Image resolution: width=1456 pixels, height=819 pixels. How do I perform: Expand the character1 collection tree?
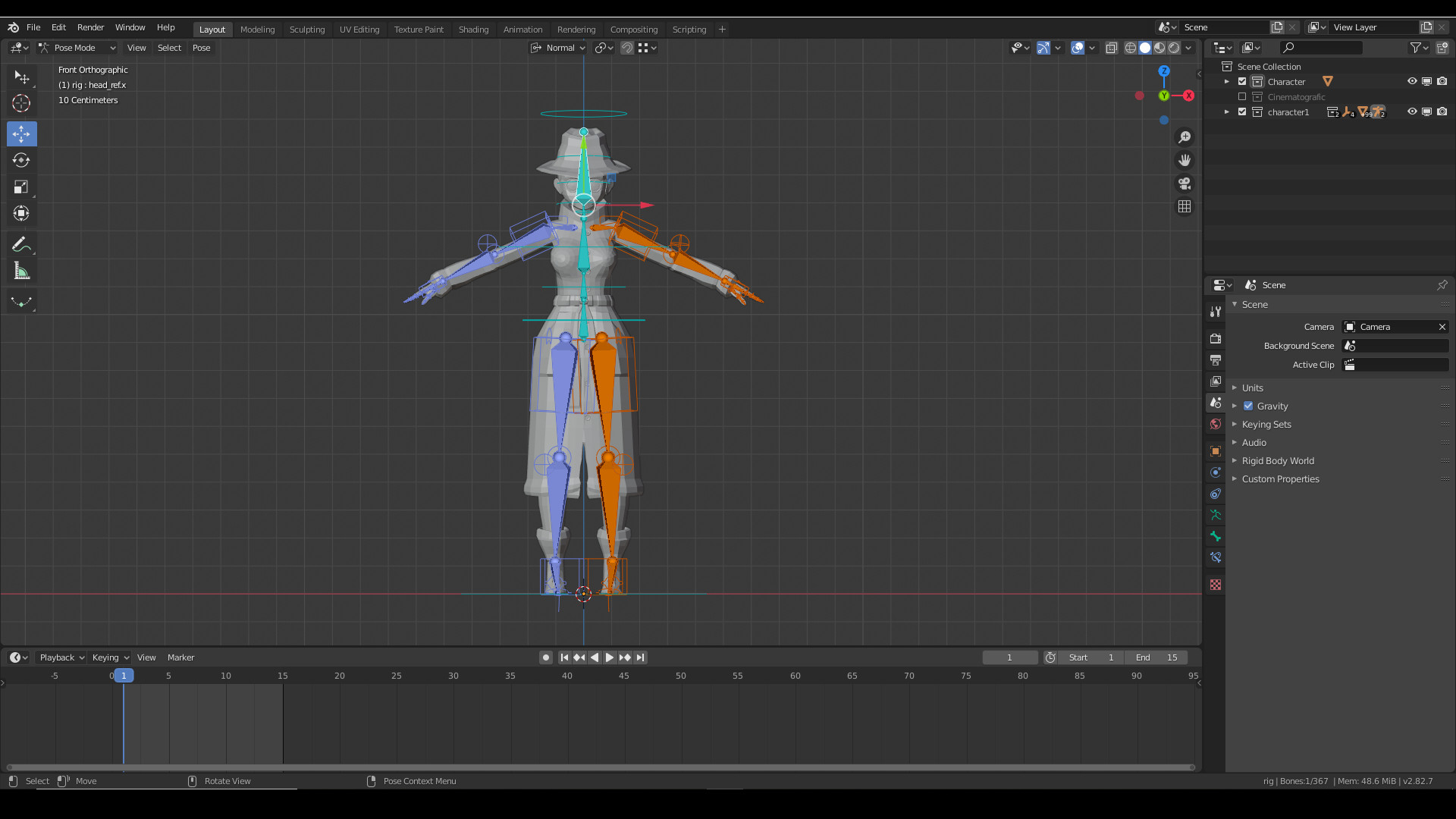click(1227, 112)
